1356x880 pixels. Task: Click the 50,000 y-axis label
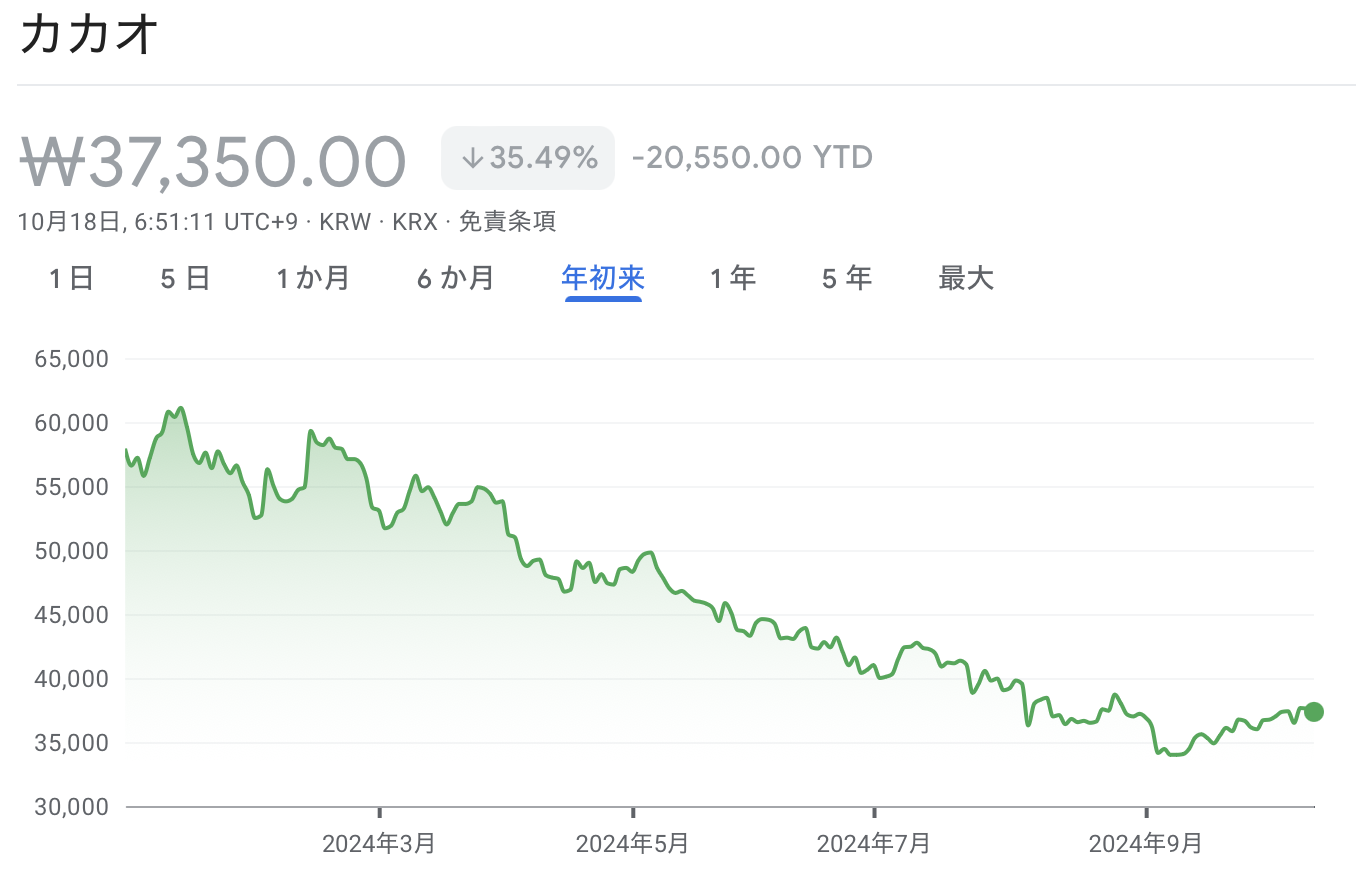pyautogui.click(x=70, y=551)
